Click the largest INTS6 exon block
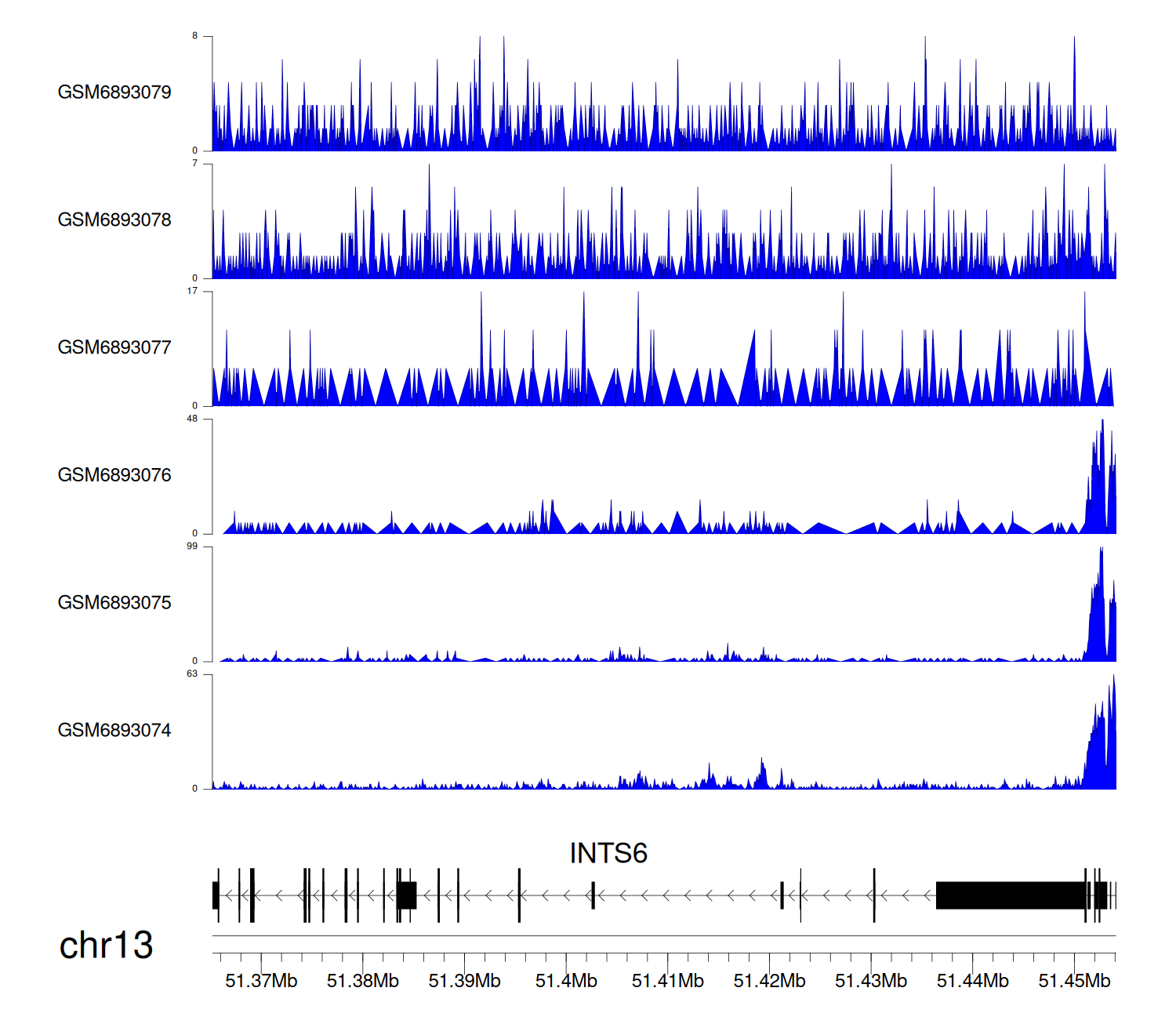The width and height of the screenshot is (1176, 1035). (1010, 895)
